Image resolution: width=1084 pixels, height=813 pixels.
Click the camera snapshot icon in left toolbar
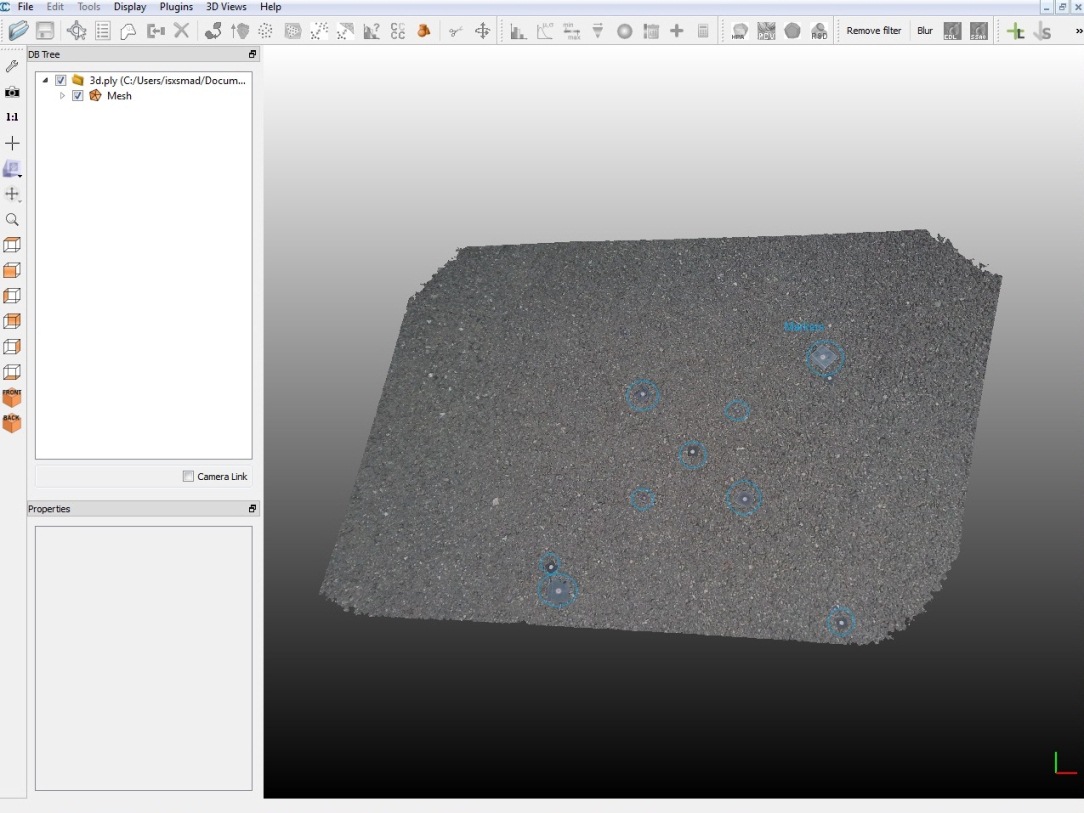coord(12,92)
